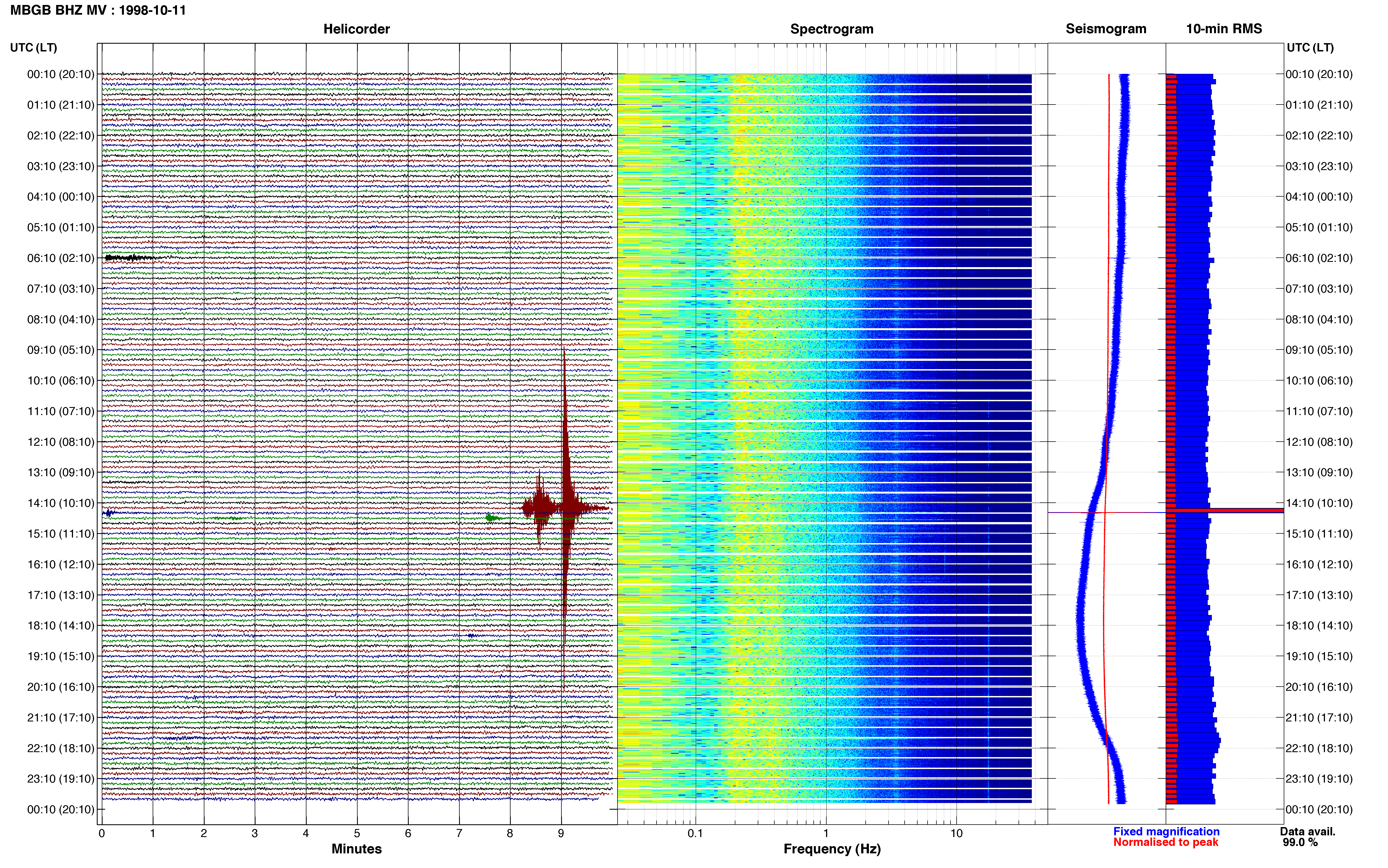
Task: Click left time label '16:10 (12:10)'
Action: (61, 564)
